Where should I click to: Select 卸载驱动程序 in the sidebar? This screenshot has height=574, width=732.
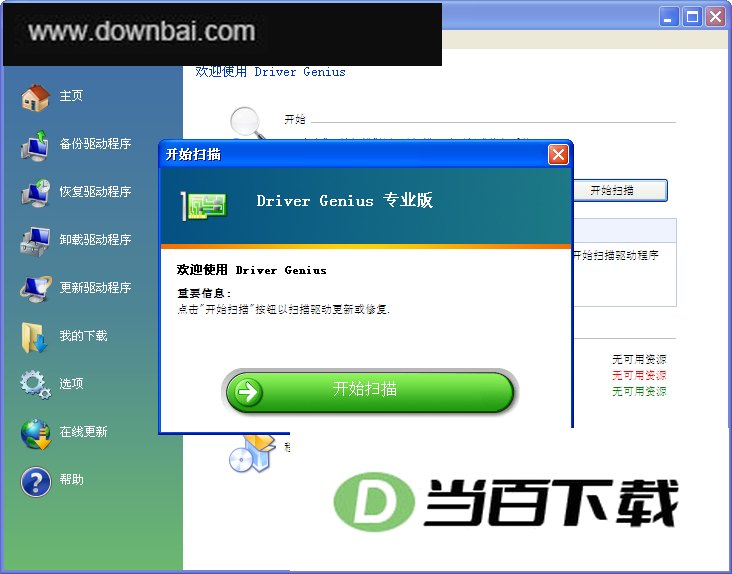[95, 240]
